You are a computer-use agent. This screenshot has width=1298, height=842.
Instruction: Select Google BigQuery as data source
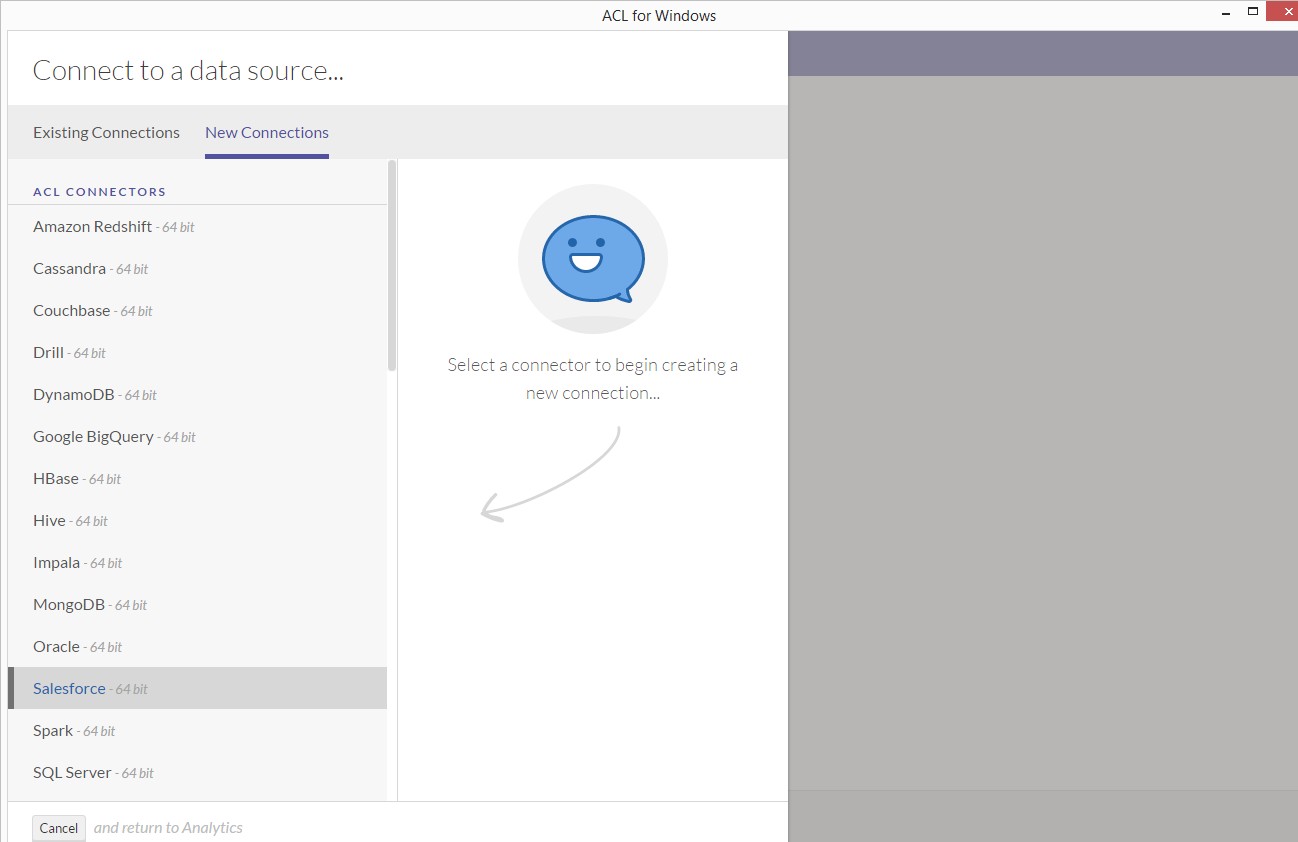tap(93, 436)
